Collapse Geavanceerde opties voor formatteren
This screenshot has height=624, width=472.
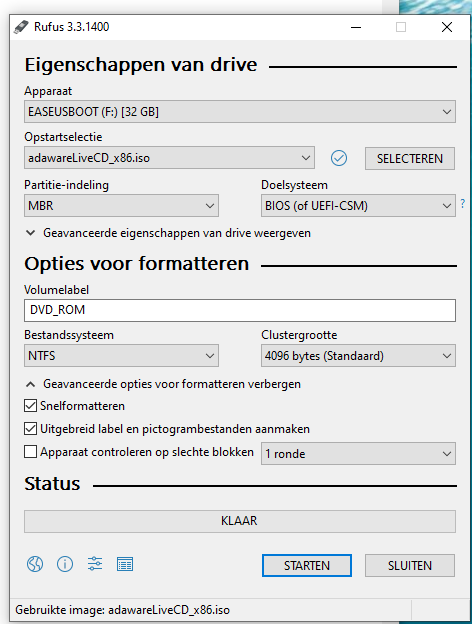(163, 384)
